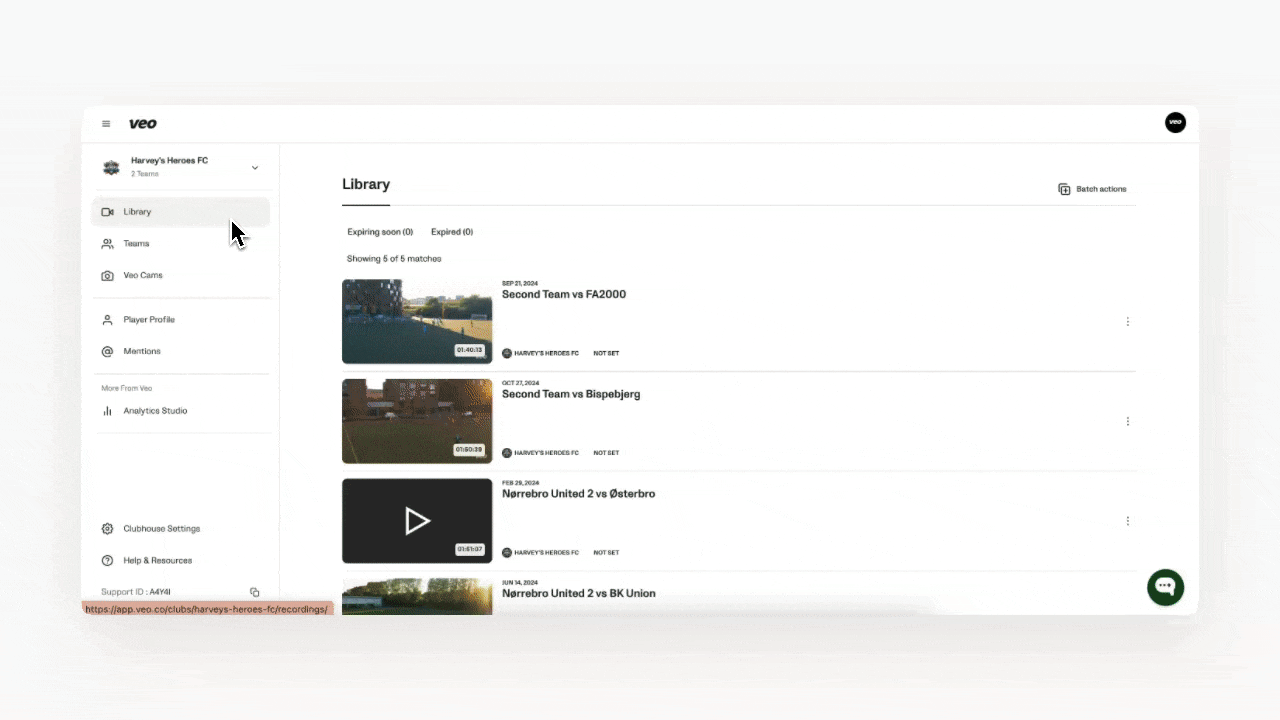This screenshot has width=1280, height=720.
Task: Click NOT SET label on Bispebjerg match
Action: coord(606,453)
